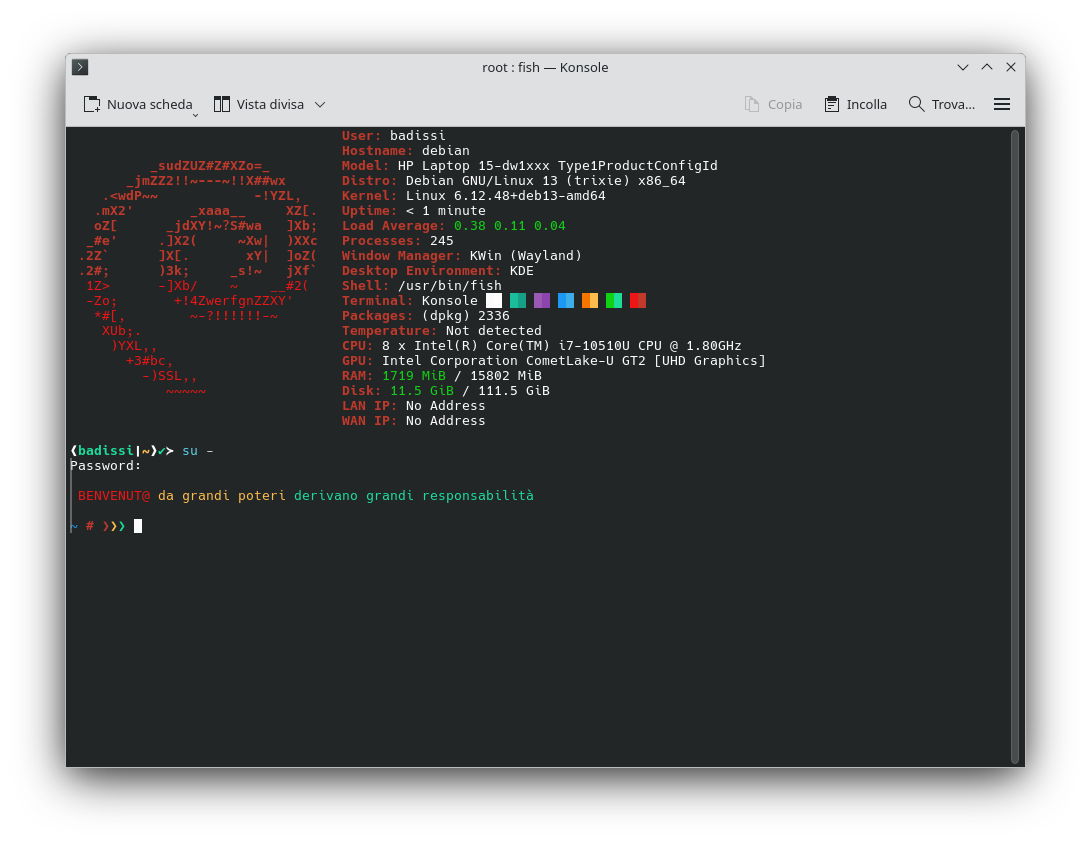Image resolution: width=1091 pixels, height=845 pixels.
Task: Close the Konsole window
Action: [x=1011, y=67]
